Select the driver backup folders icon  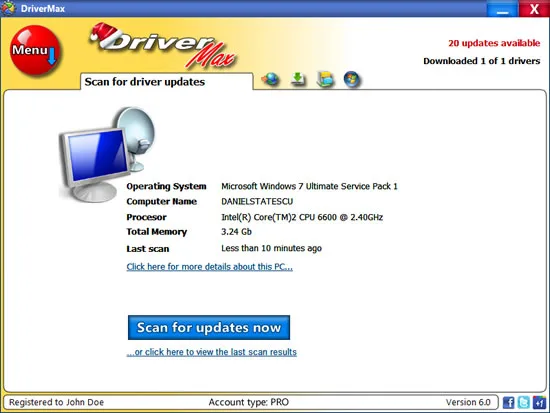coord(325,79)
